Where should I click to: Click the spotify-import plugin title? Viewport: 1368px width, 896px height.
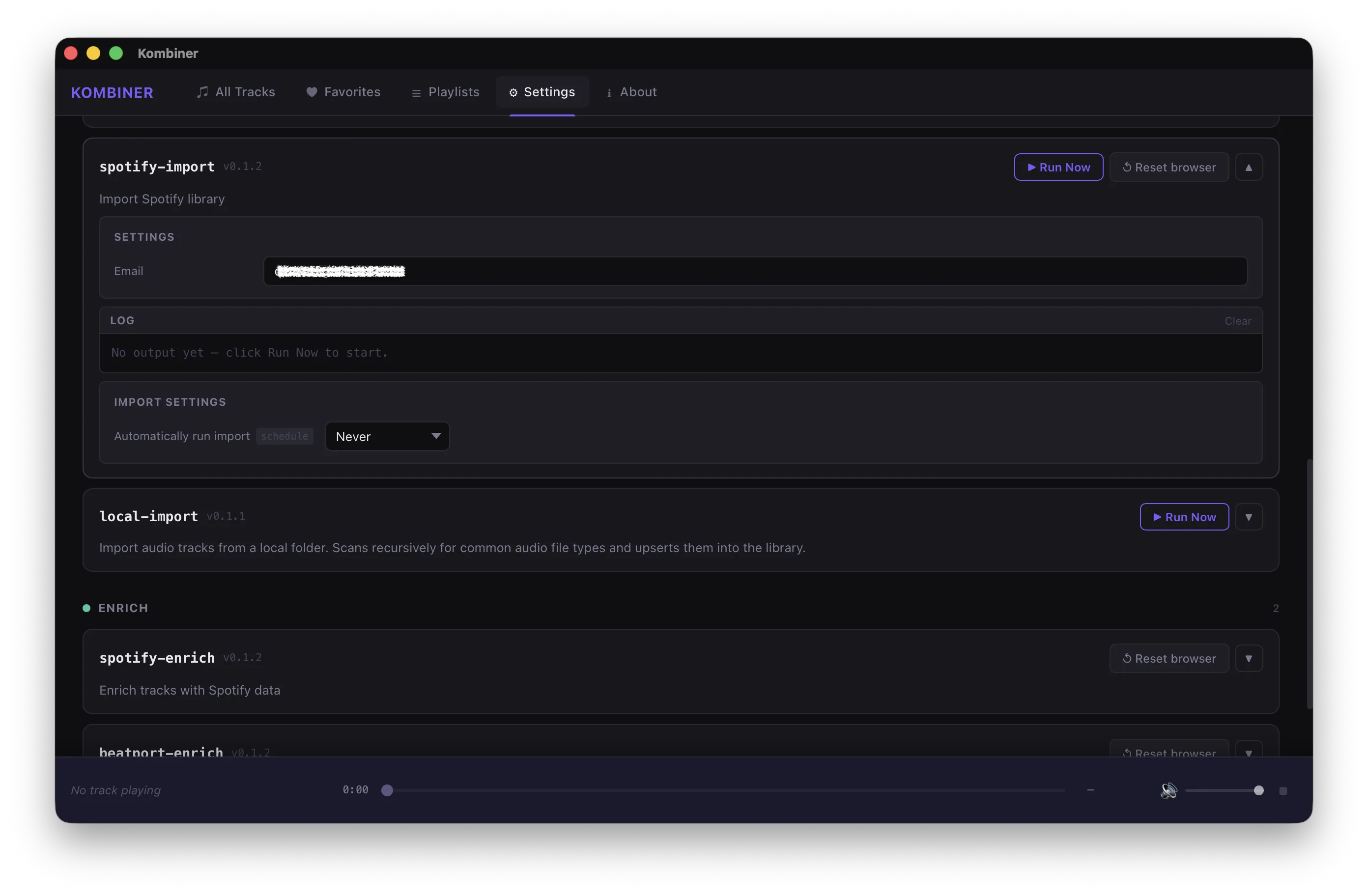pos(157,167)
